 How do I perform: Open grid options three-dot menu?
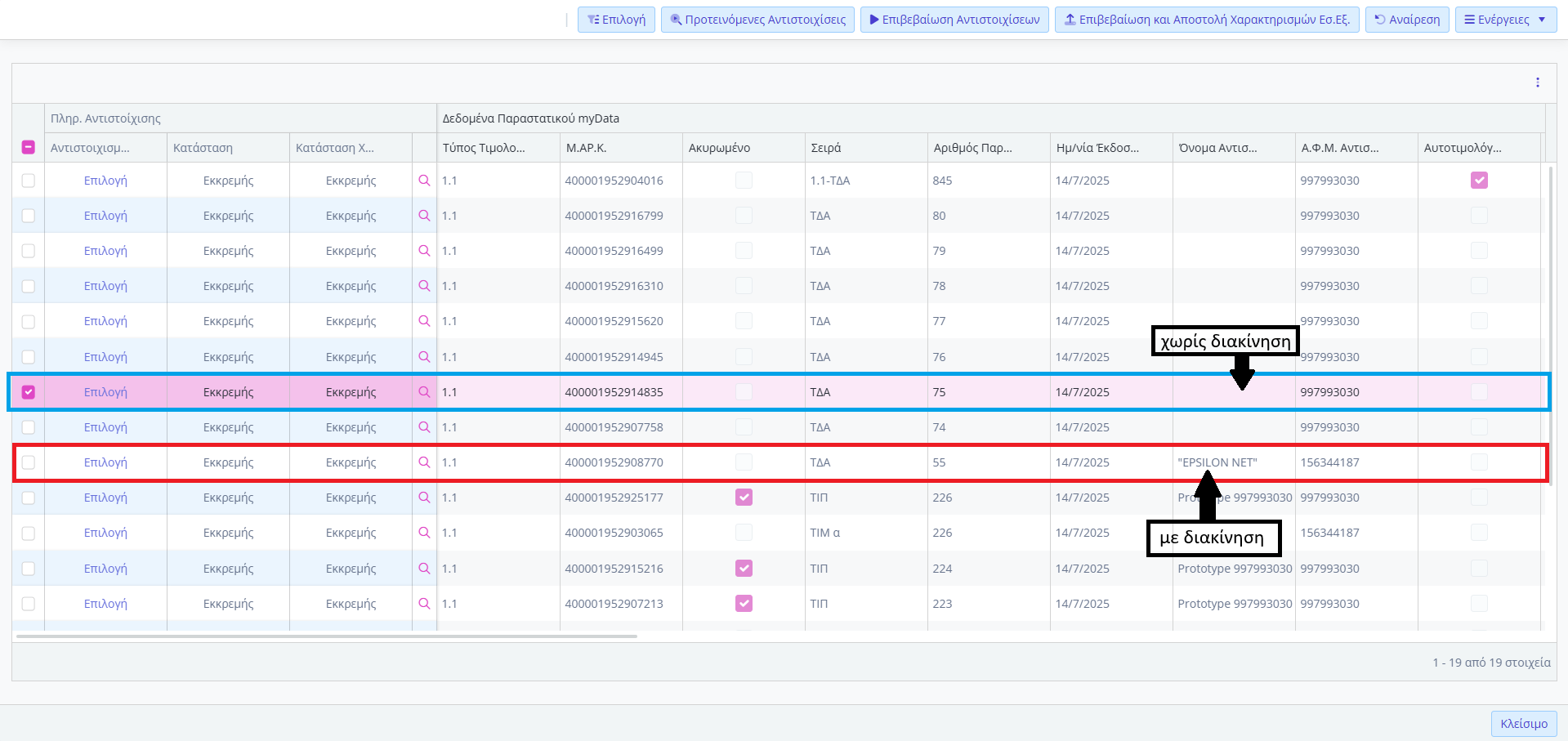pyautogui.click(x=1537, y=83)
